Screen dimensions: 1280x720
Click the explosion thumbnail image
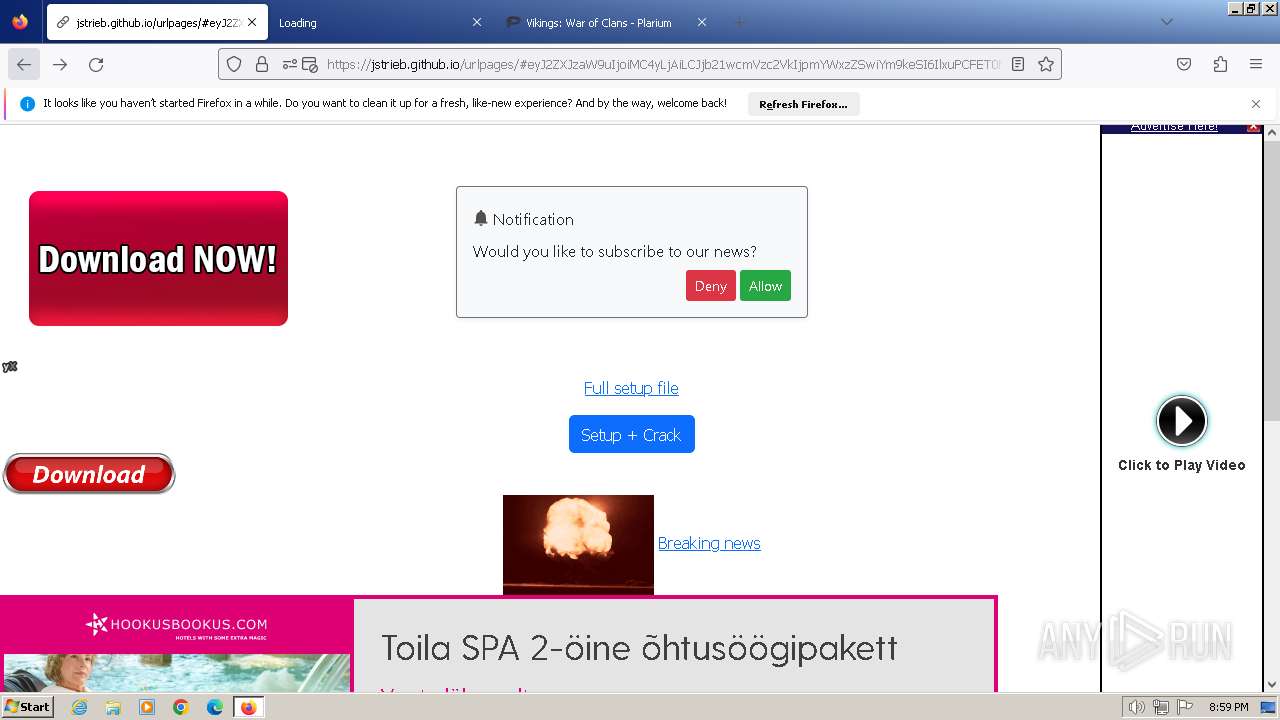tap(578, 544)
